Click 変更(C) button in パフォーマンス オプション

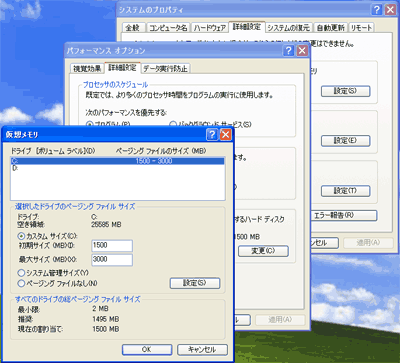[263, 251]
